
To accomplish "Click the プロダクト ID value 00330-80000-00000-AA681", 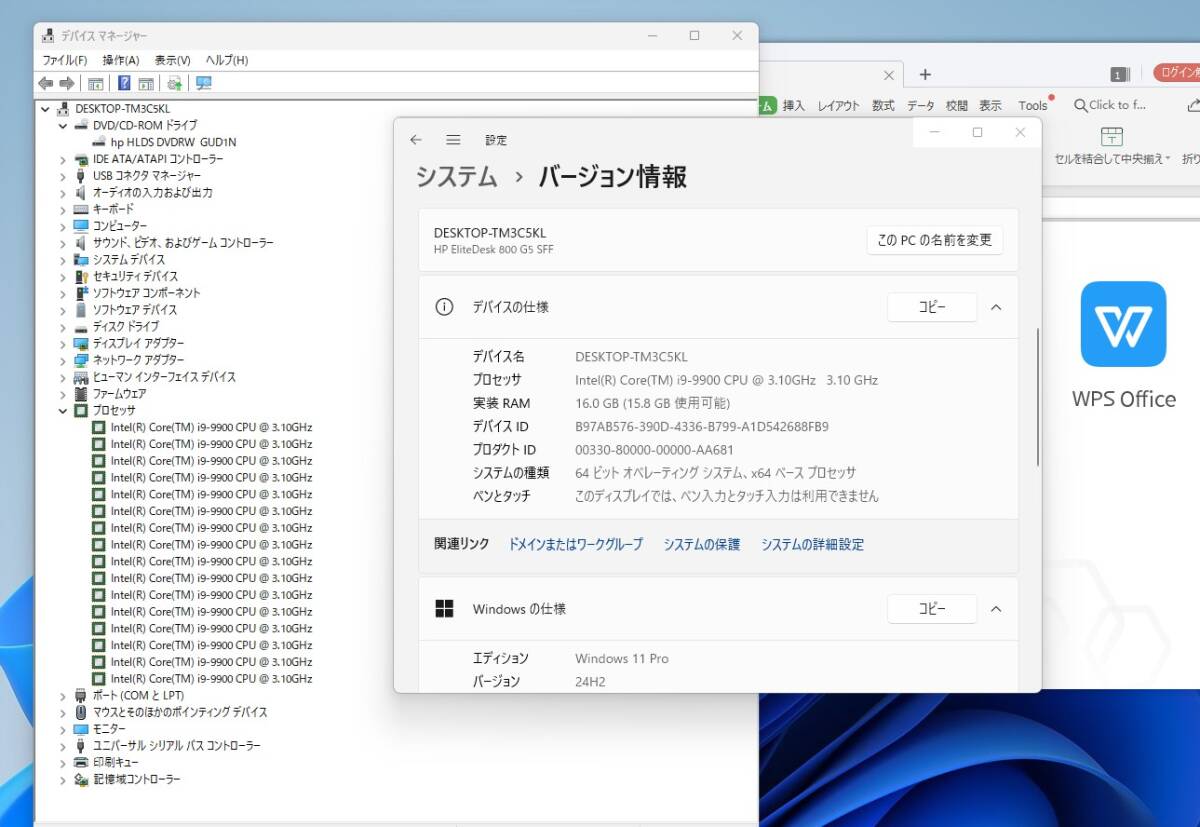I will 655,450.
